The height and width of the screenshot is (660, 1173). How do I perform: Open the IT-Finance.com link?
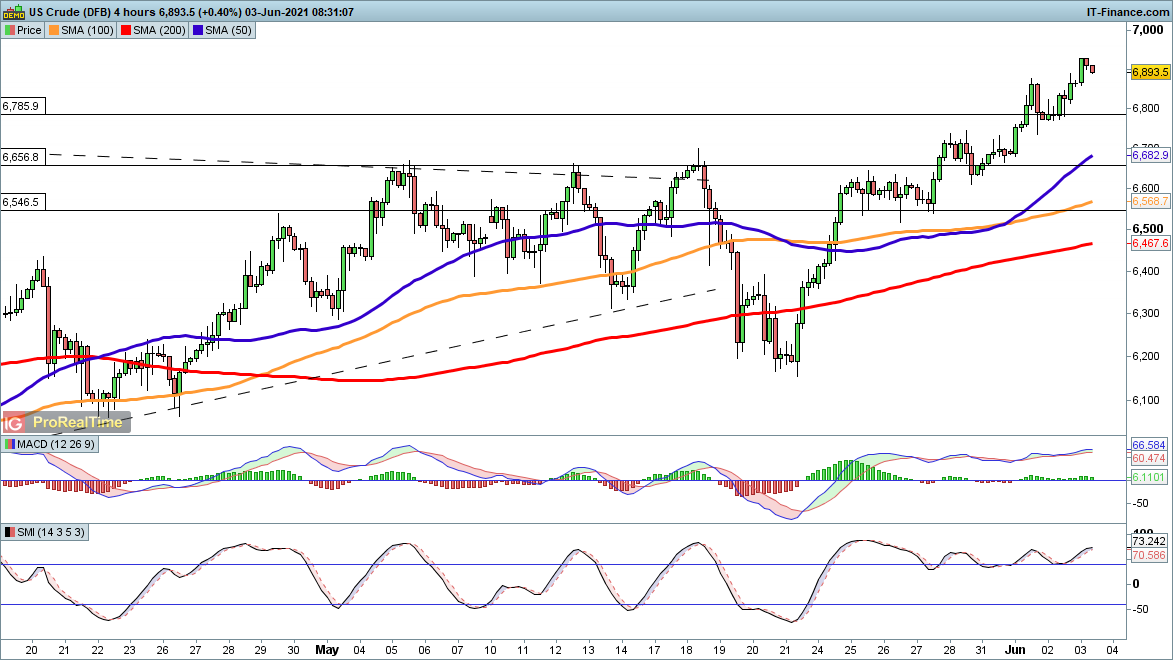pyautogui.click(x=1127, y=11)
